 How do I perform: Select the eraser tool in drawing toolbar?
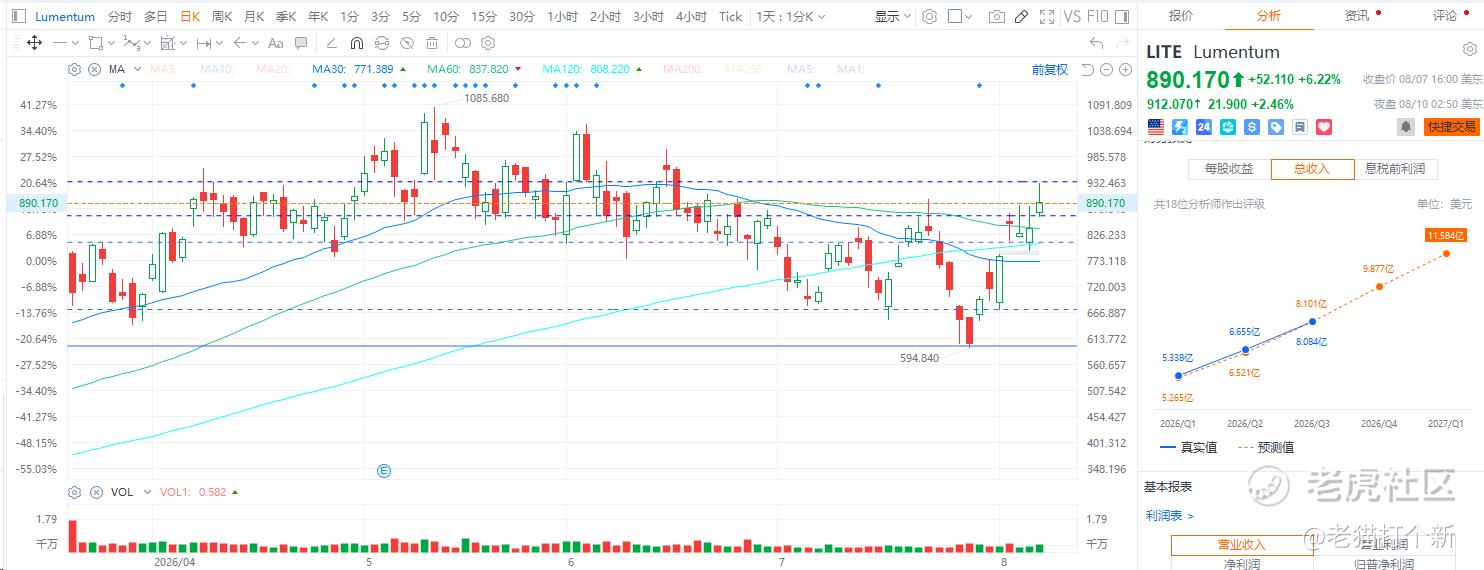pyautogui.click(x=330, y=43)
